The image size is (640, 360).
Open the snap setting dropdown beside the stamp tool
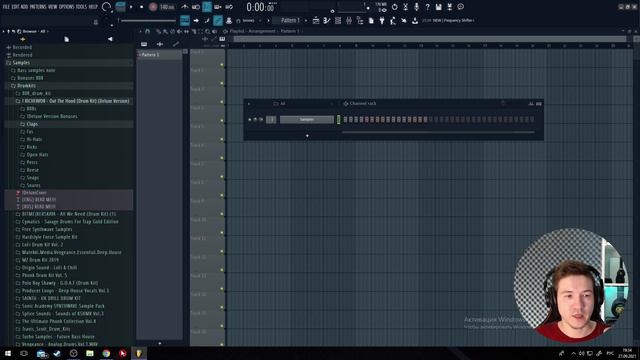248,20
